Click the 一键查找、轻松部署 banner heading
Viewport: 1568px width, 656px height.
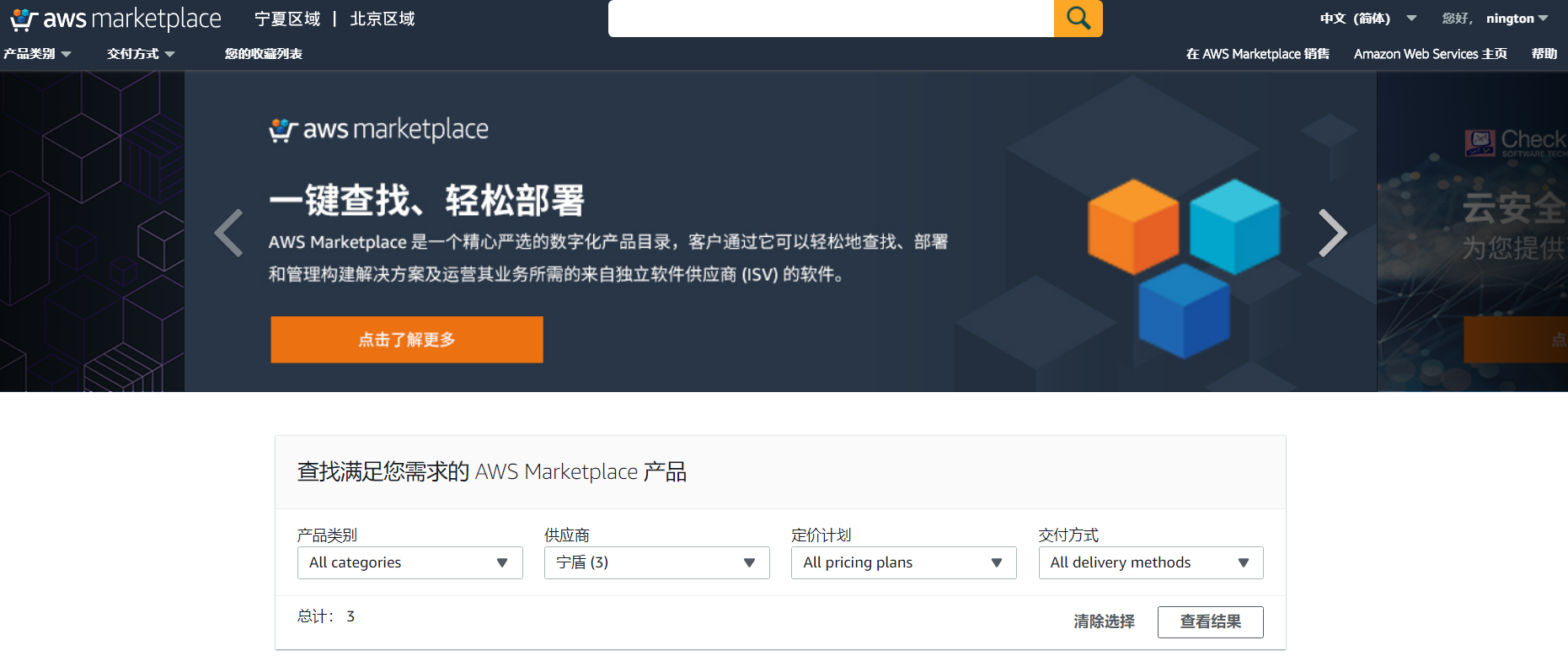[x=426, y=201]
